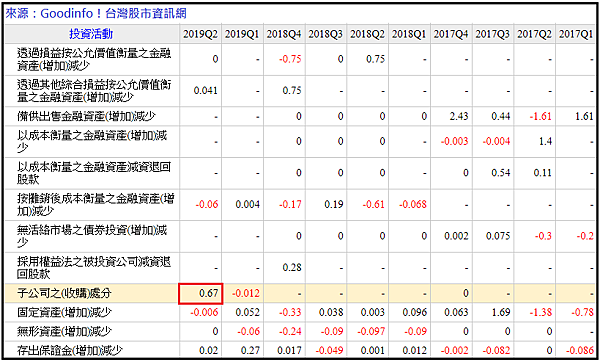This screenshot has width=600, height=362.
Task: Select the 2017Q2 column header
Action: coord(535,34)
